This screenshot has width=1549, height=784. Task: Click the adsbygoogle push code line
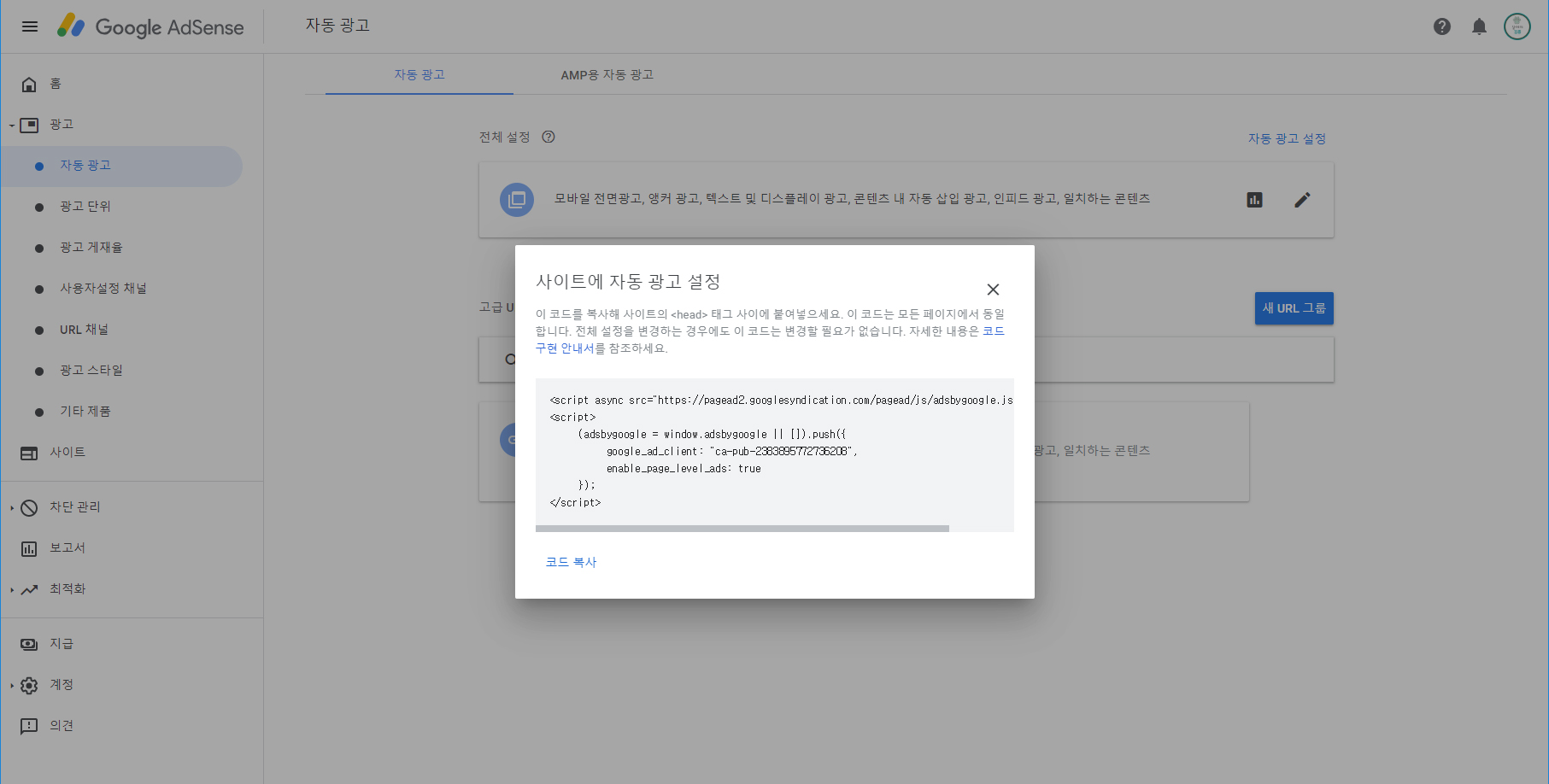(x=712, y=435)
